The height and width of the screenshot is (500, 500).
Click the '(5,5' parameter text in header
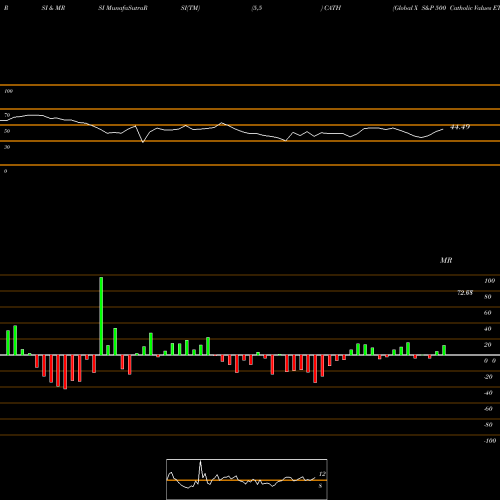pos(257,8)
